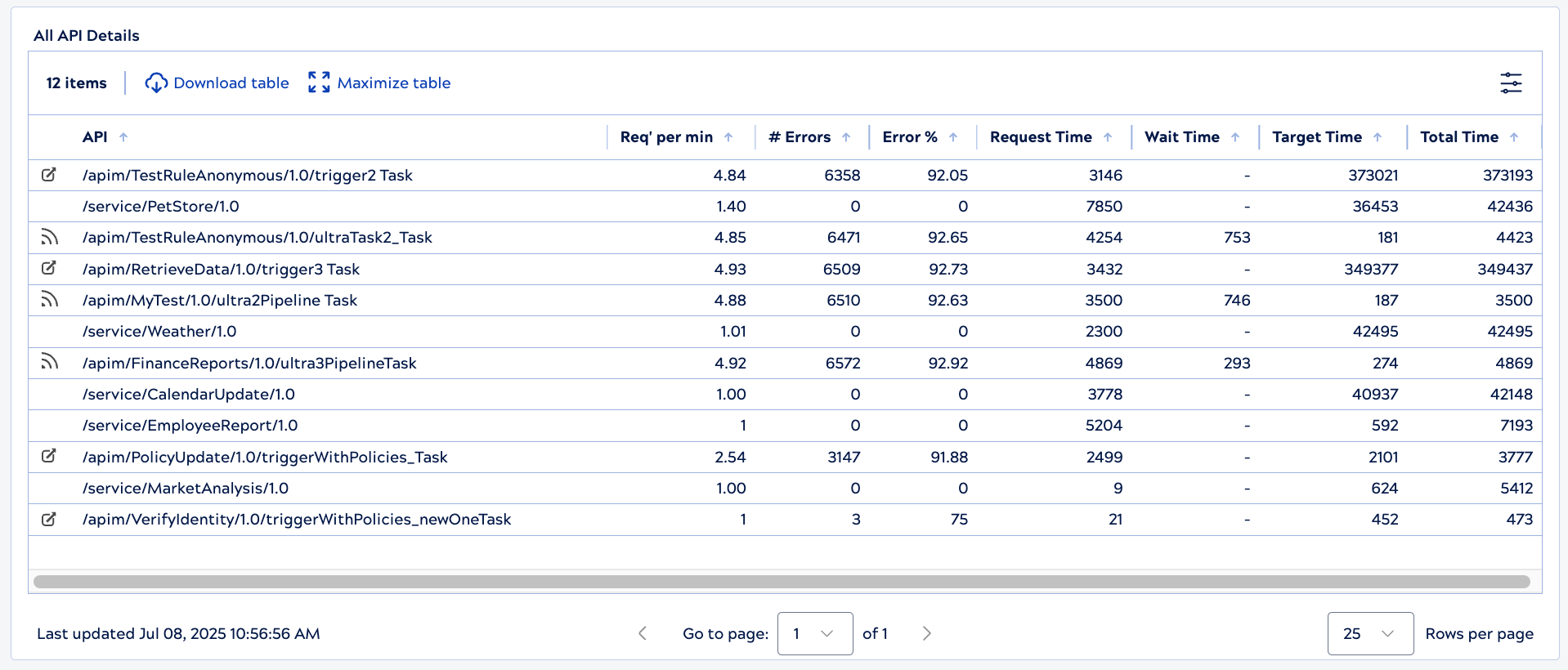The height and width of the screenshot is (670, 1568).
Task: Select /apim/VerifyIdentity/1.0/triggerWithPolicies_newOneTask row text
Action: point(297,519)
